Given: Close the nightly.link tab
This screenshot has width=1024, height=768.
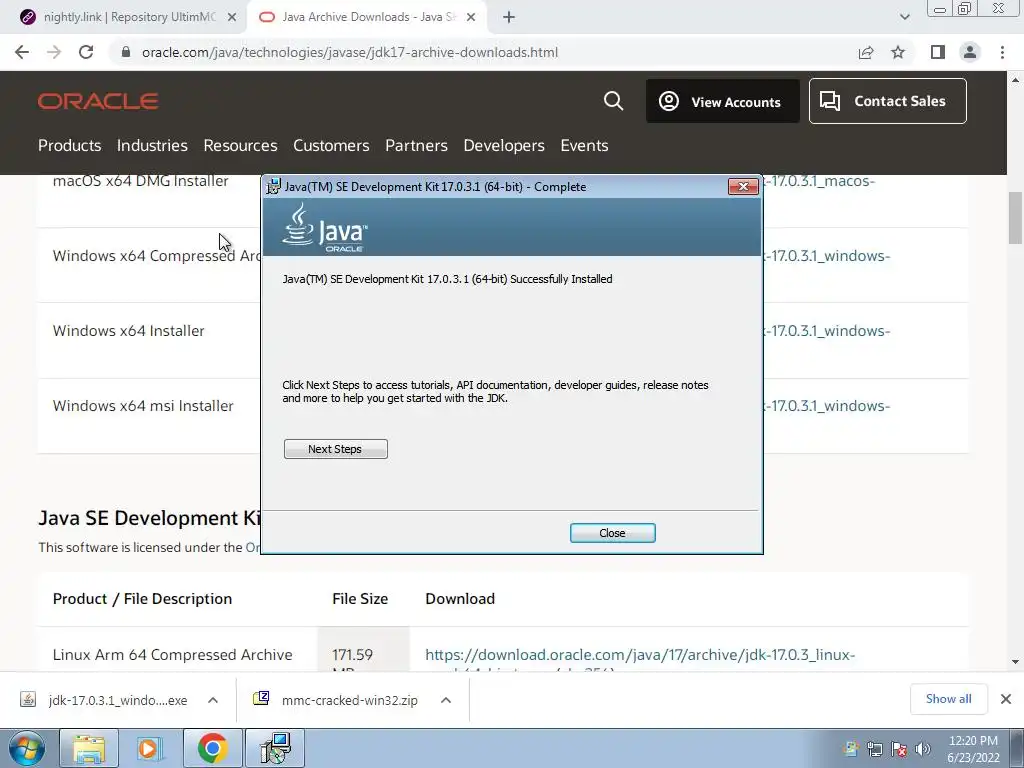Looking at the screenshot, I should [x=232, y=17].
